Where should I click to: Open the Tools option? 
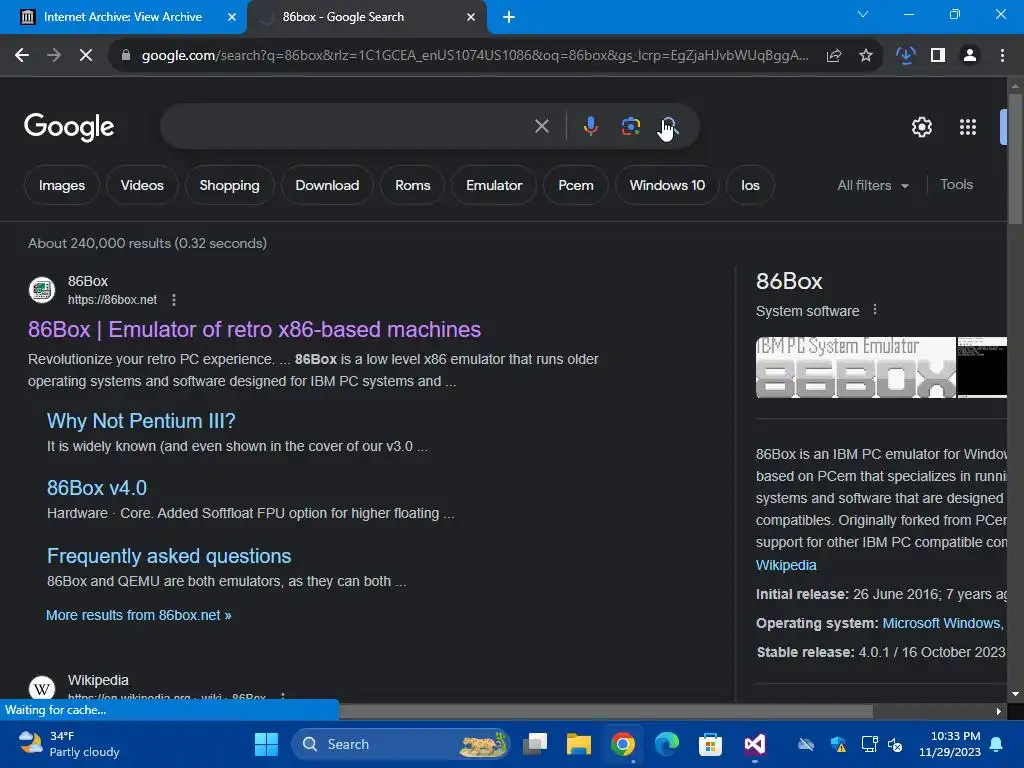pyautogui.click(x=956, y=185)
